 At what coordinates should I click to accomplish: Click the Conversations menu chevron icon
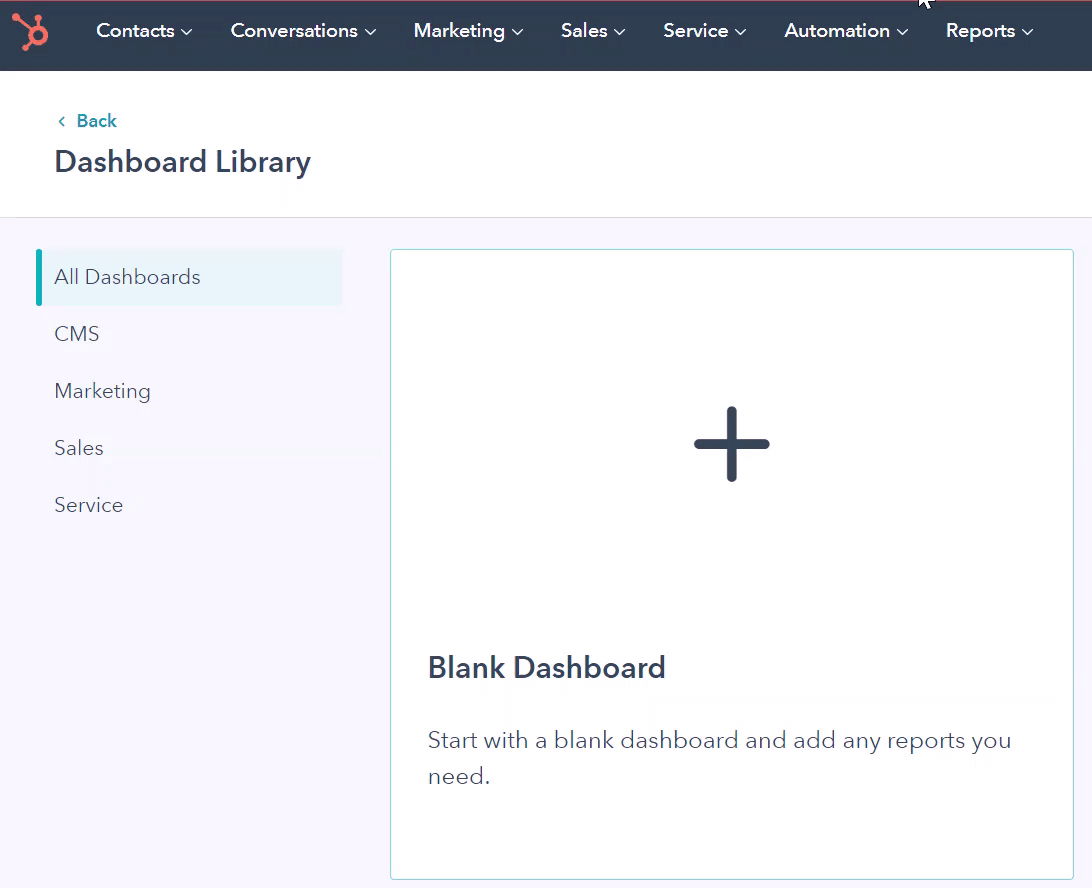(x=371, y=32)
